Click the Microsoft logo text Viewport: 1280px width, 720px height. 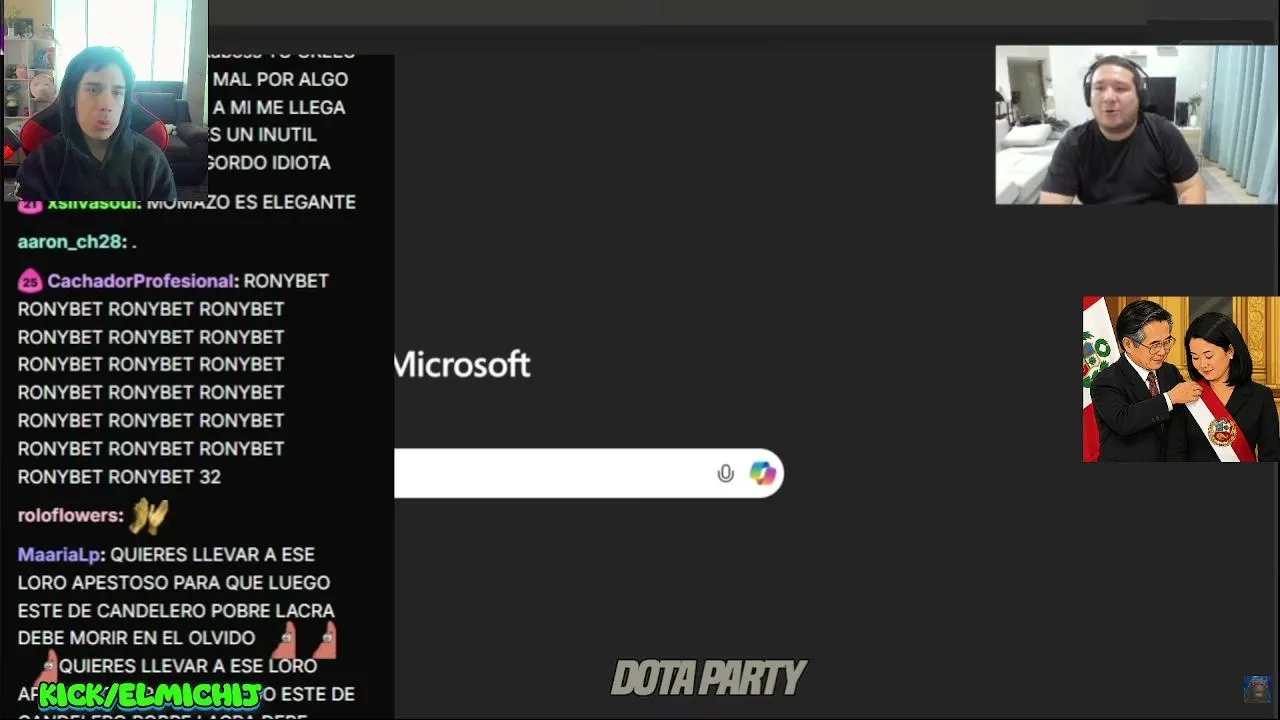click(x=461, y=364)
